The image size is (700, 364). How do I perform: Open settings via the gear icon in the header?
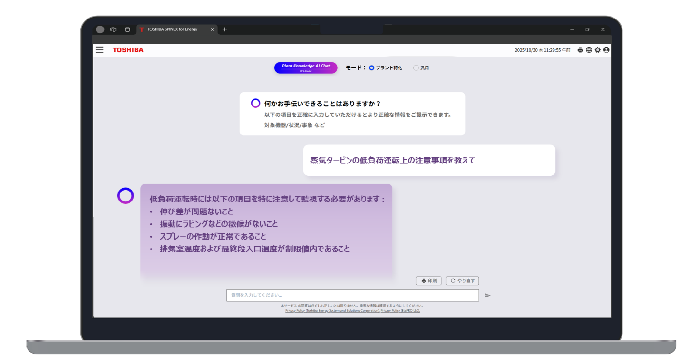[x=597, y=50]
